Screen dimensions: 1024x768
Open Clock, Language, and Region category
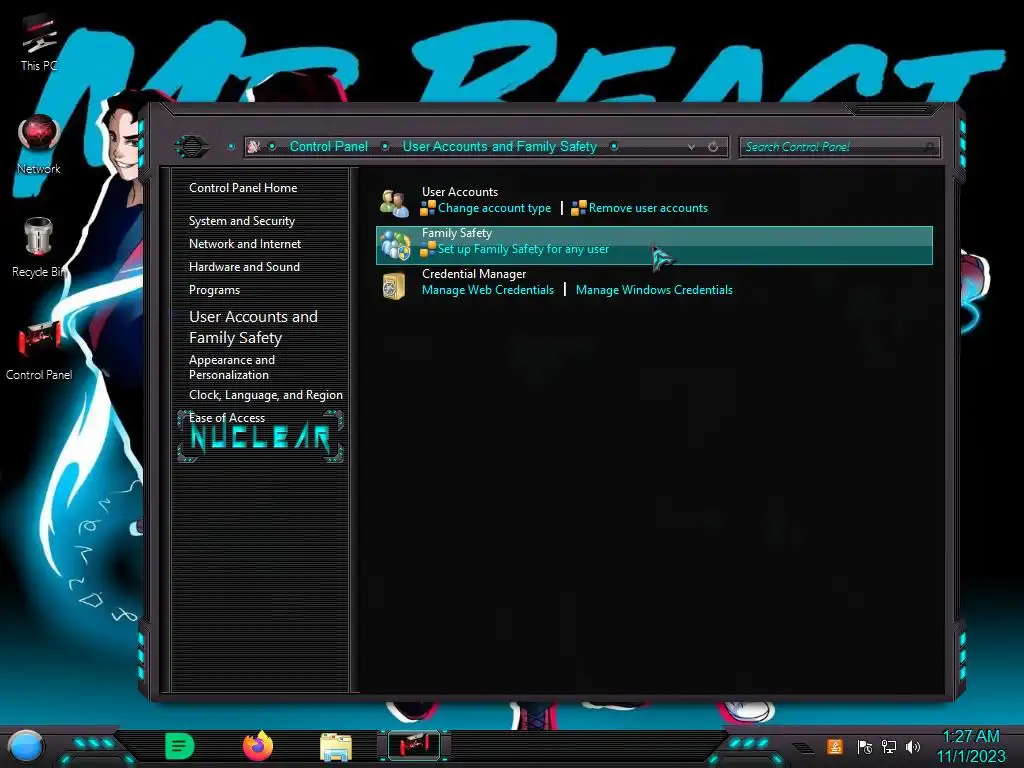[x=266, y=394]
